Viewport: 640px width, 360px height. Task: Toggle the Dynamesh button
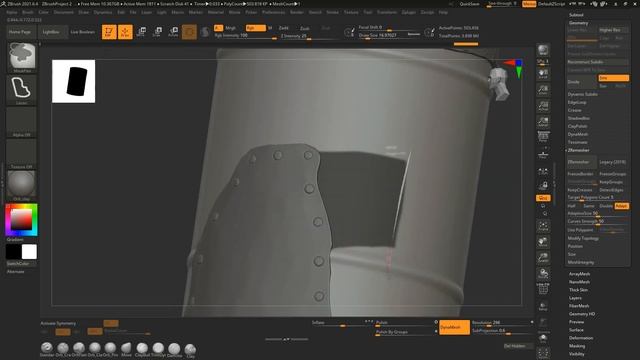coord(454,327)
